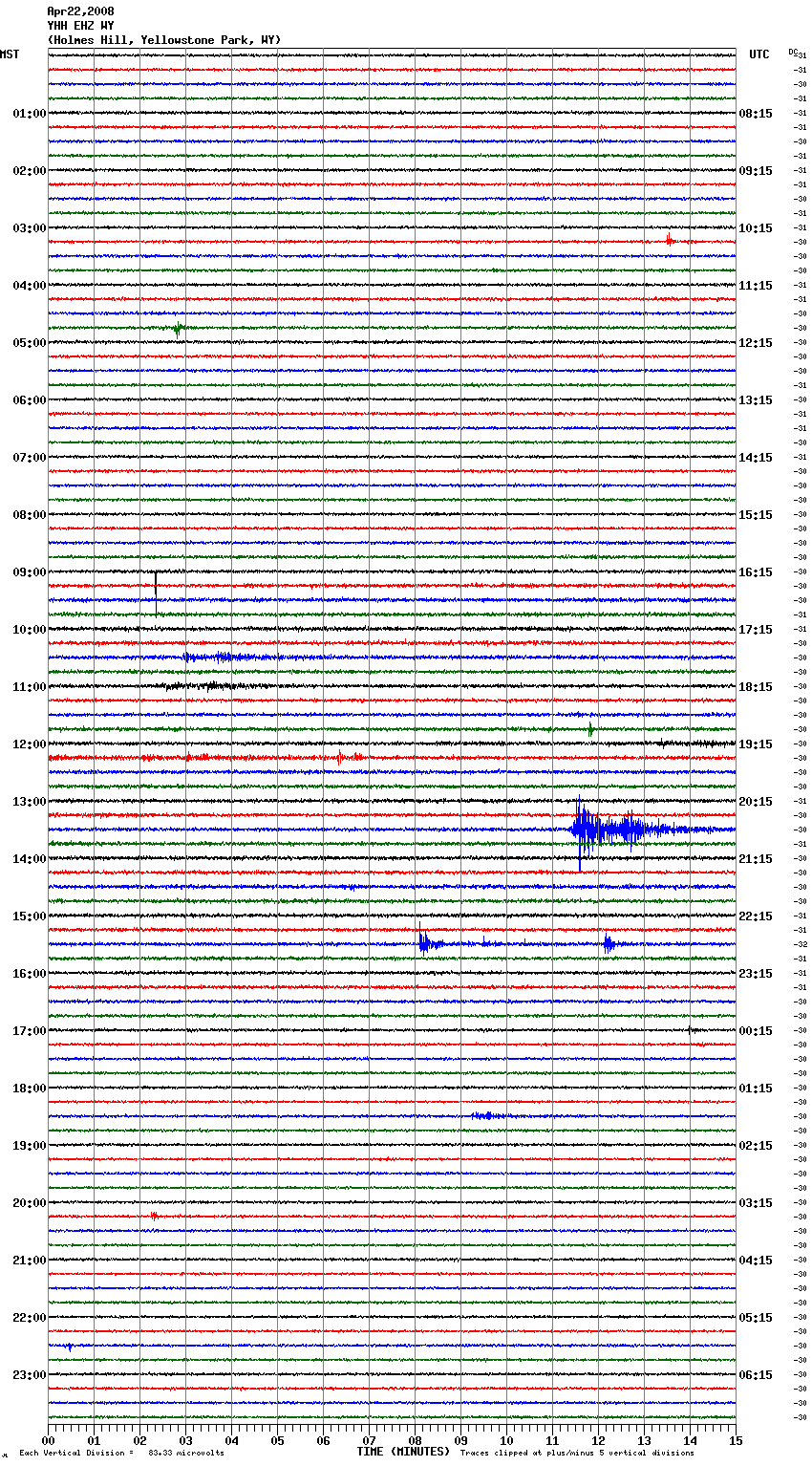Click the 14:00 MST hour label
Screen dimensions: 812x1466
pyautogui.click(x=30, y=859)
